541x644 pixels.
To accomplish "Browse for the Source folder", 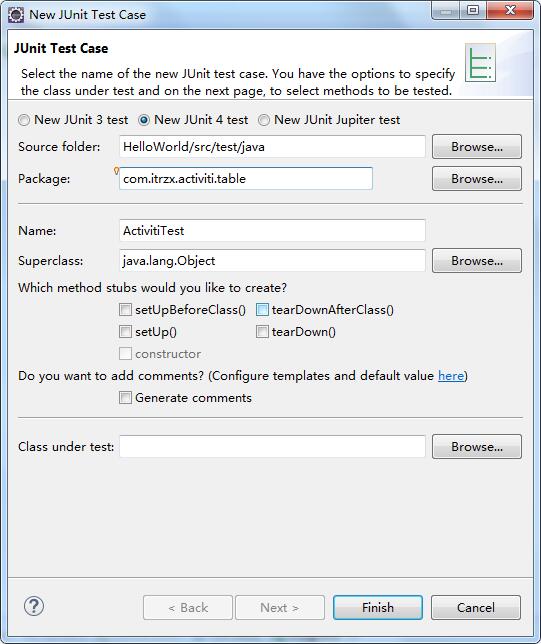I will tap(477, 147).
